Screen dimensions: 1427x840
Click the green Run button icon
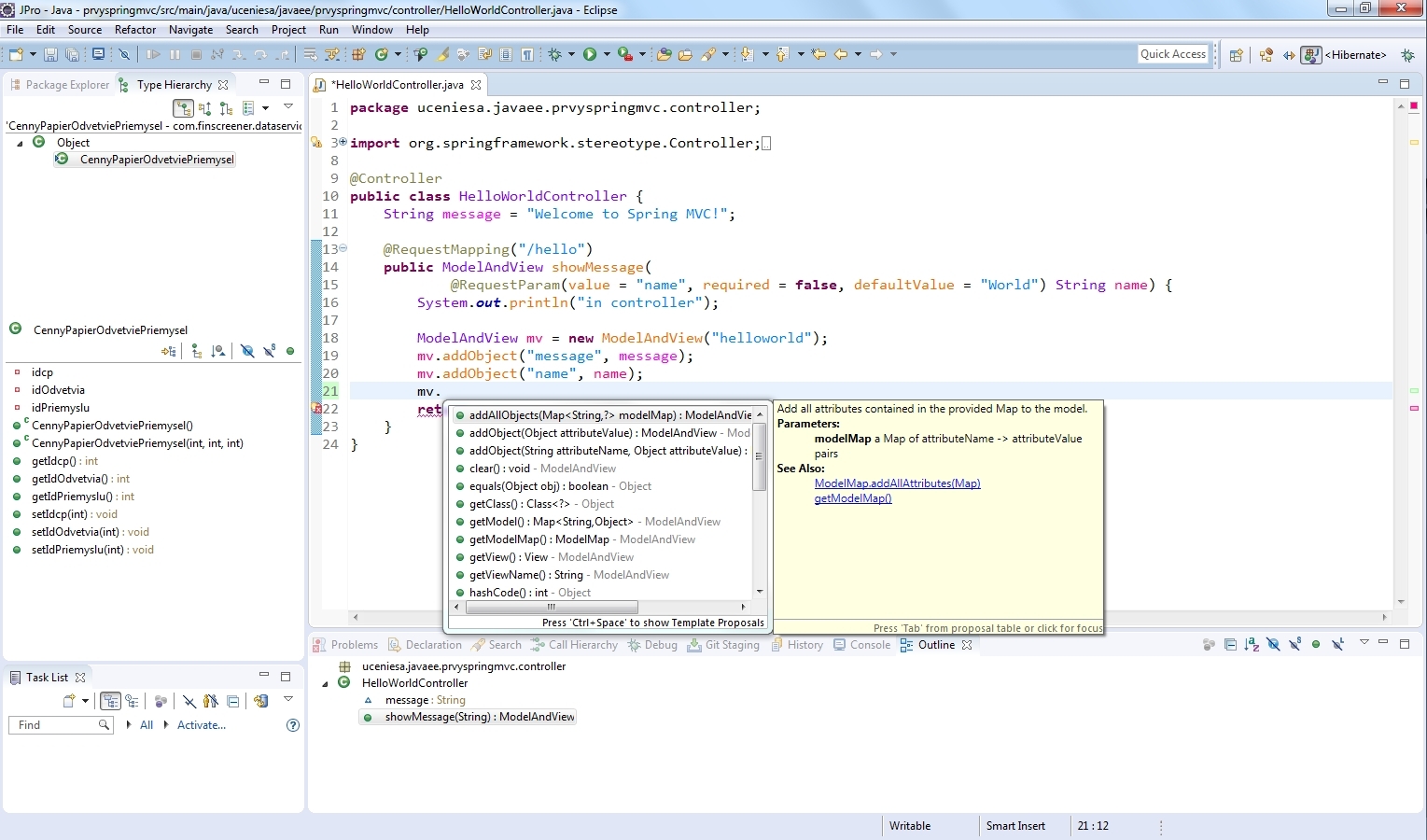click(589, 54)
